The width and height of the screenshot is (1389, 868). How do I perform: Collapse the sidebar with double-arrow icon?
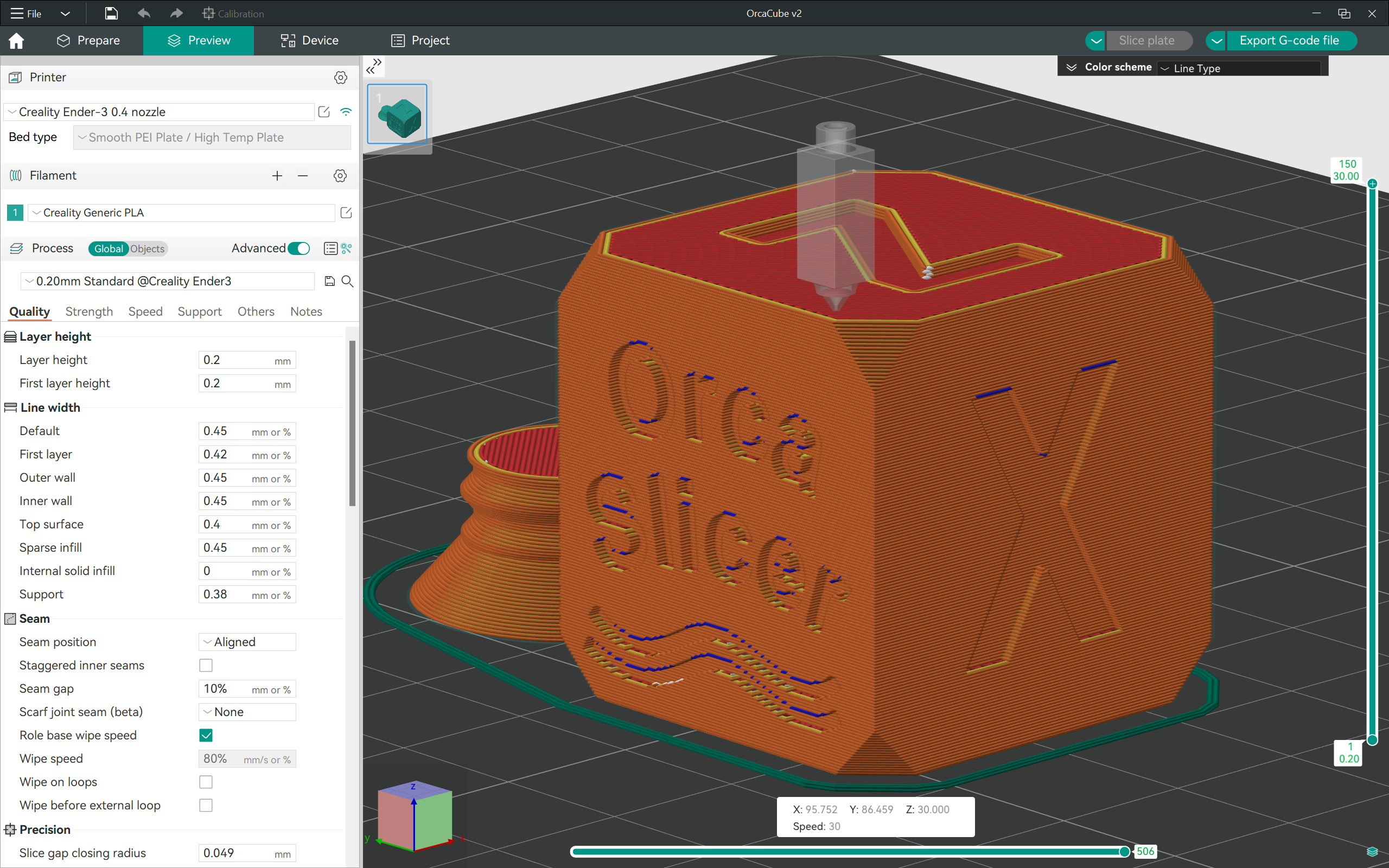pyautogui.click(x=374, y=66)
